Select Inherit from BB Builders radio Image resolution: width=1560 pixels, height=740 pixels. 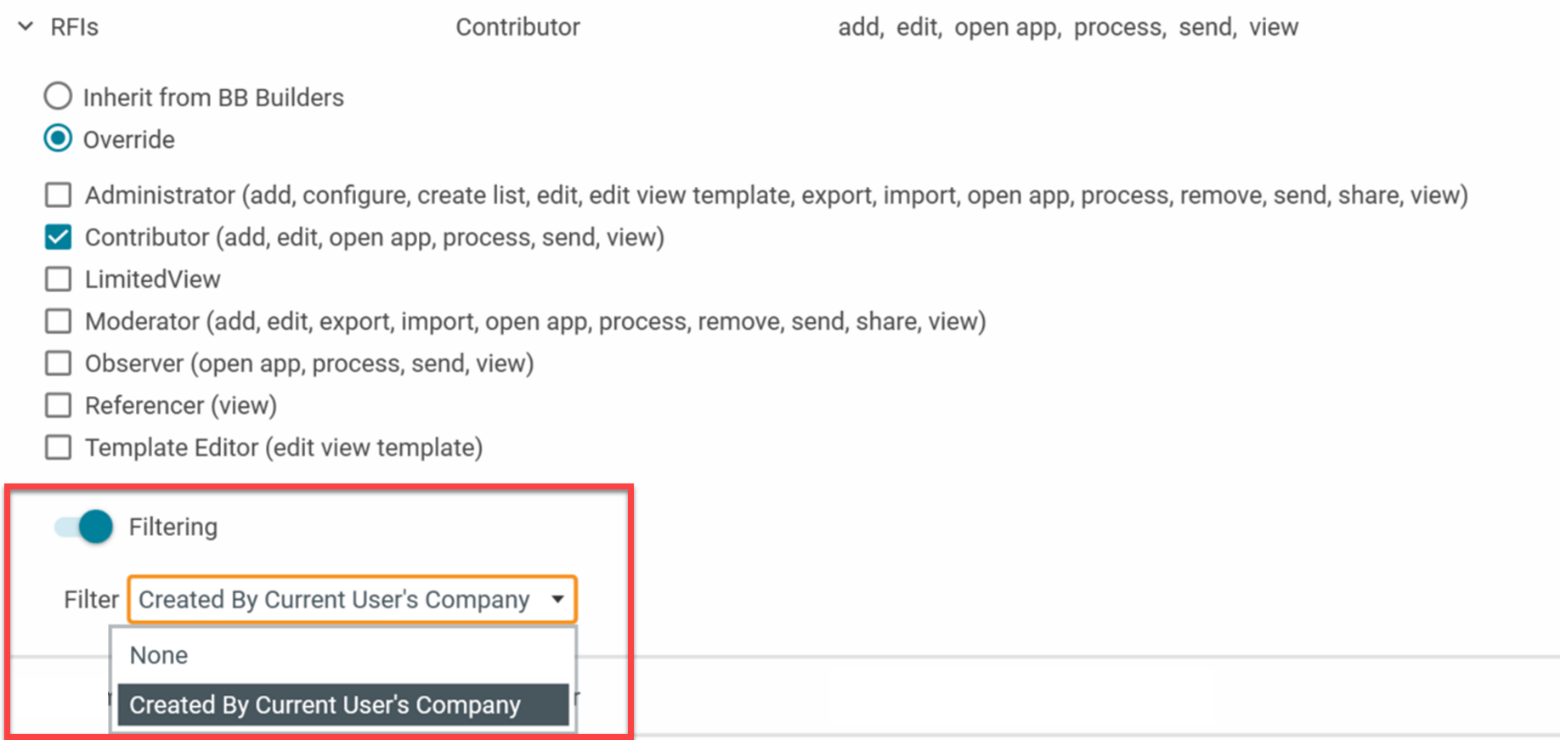(x=58, y=97)
